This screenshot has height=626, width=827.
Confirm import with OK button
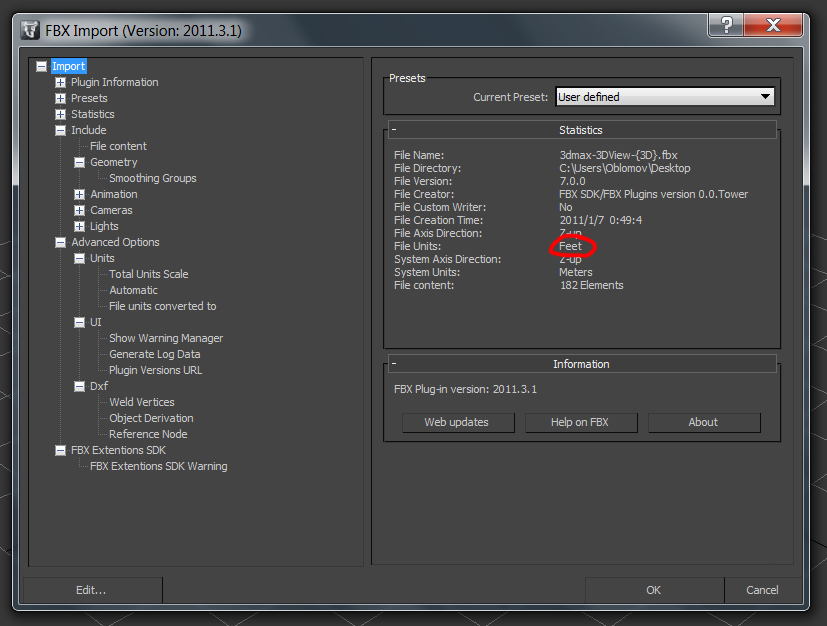coord(654,590)
